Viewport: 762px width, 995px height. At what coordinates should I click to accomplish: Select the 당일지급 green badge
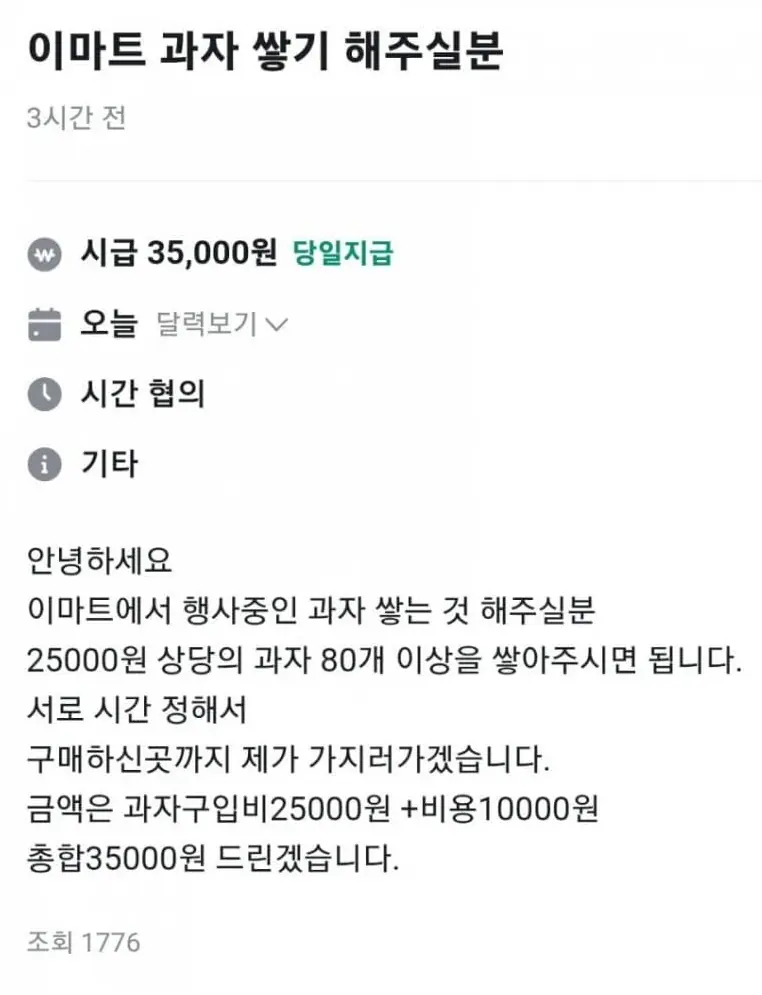343,254
